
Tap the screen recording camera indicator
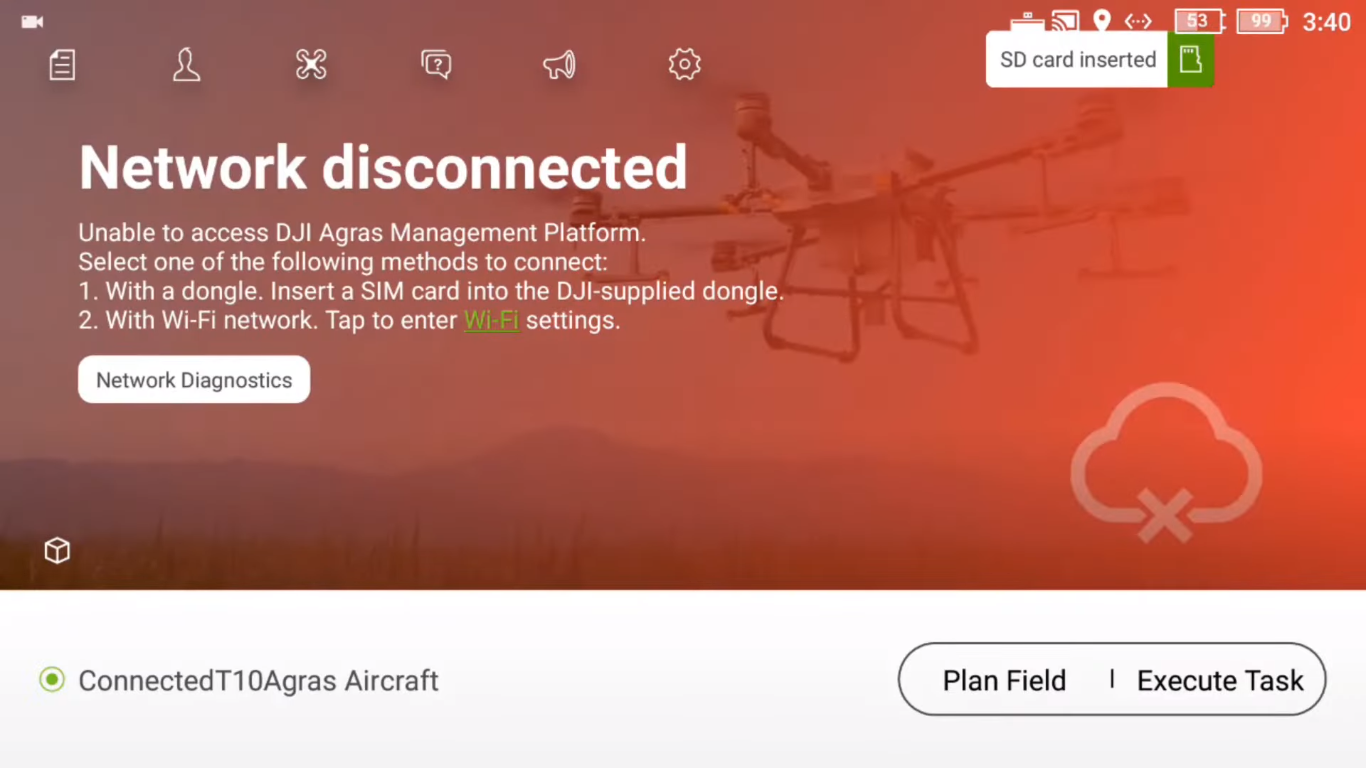32,22
